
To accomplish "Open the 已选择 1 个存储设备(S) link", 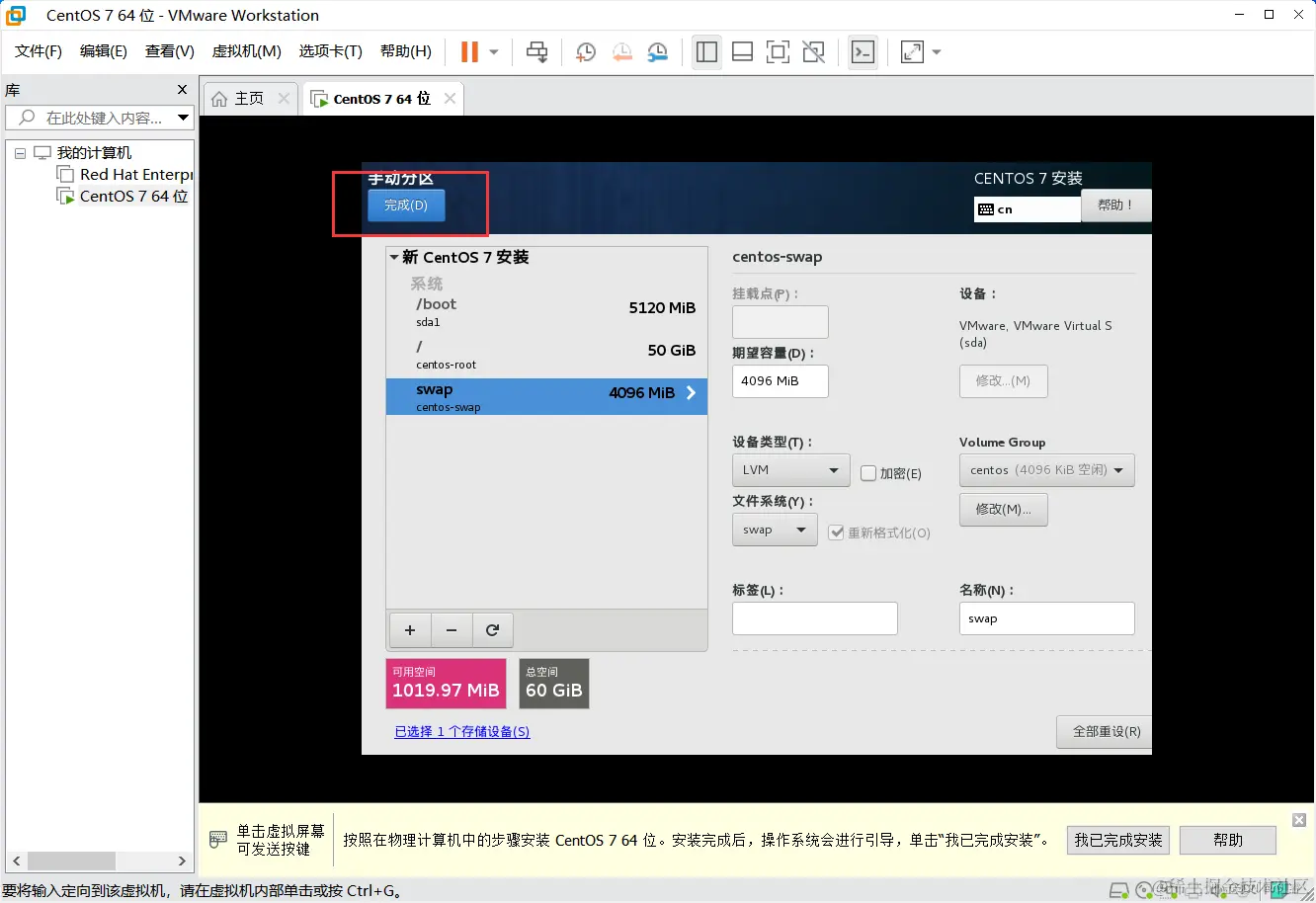I will pos(462,732).
